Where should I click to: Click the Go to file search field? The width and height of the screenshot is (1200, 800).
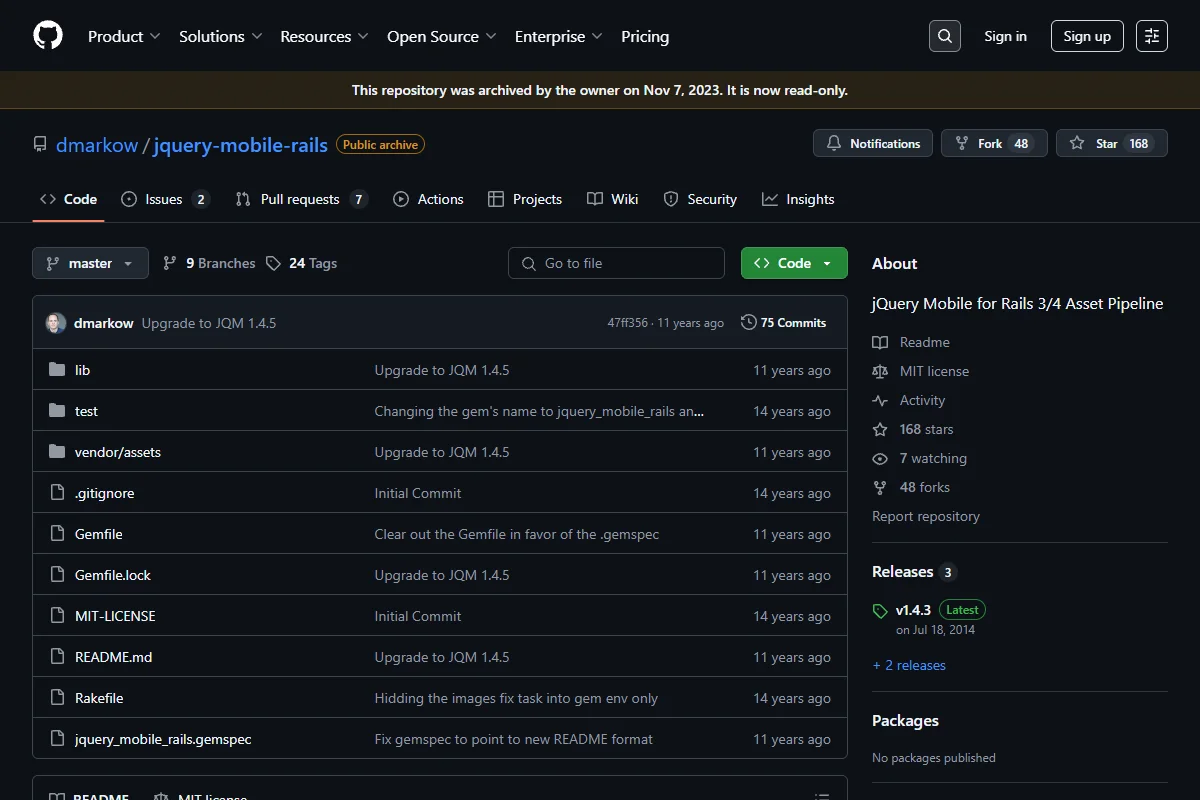616,263
